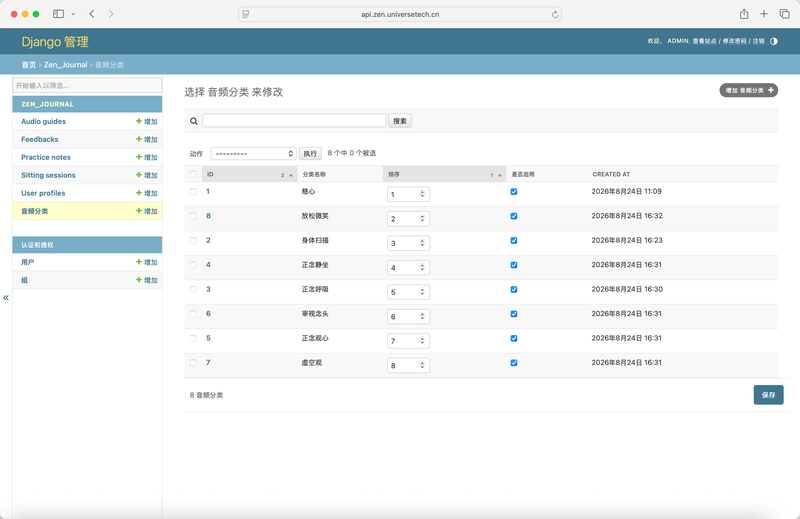Open record ID 8 link
Screen dimensions: 800x519
(208, 216)
